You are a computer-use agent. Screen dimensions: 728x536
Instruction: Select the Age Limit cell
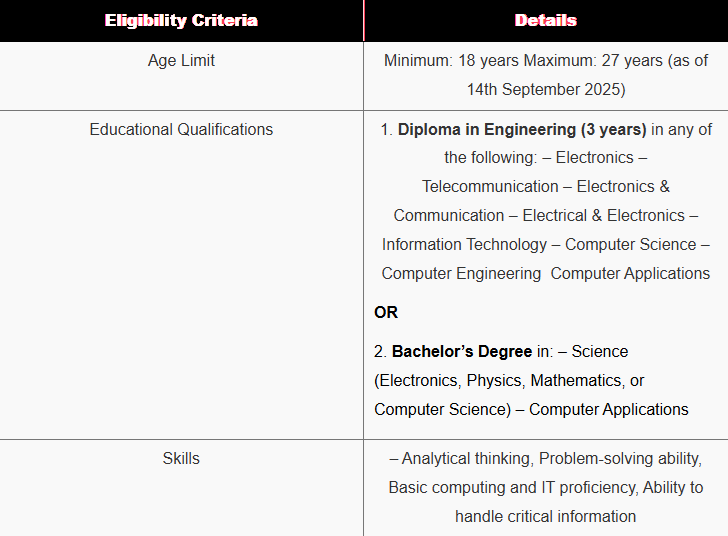[181, 60]
